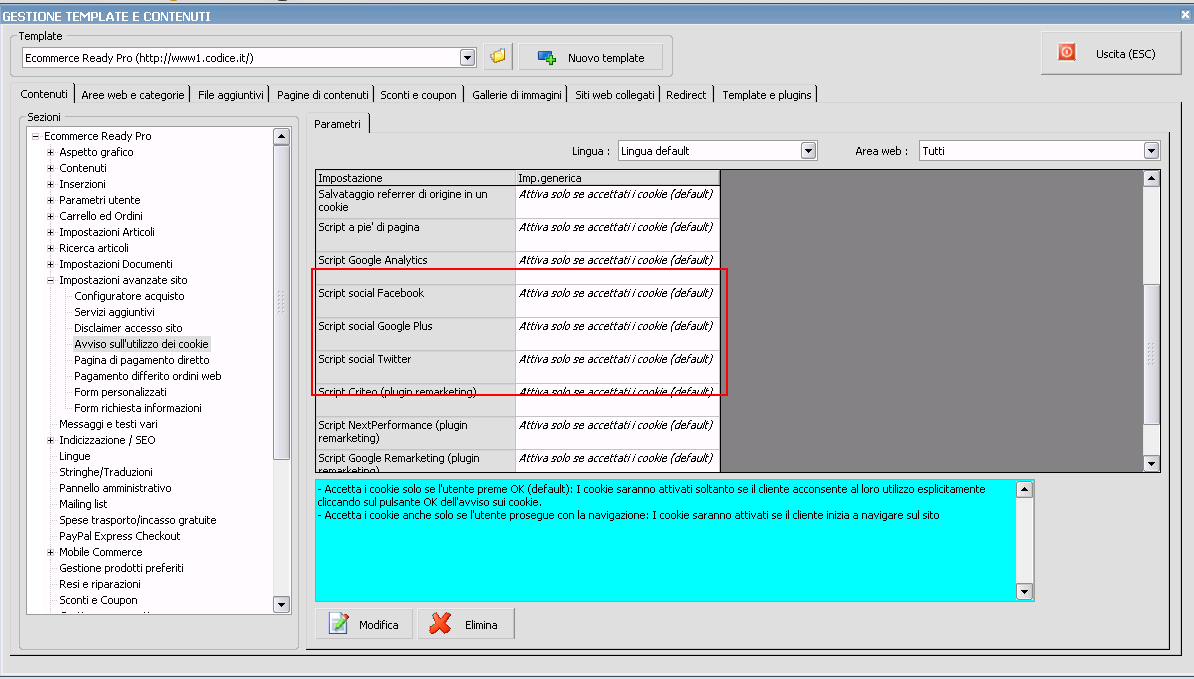The height and width of the screenshot is (679, 1194).
Task: Select the Script social Google Plus row
Action: 517,334
